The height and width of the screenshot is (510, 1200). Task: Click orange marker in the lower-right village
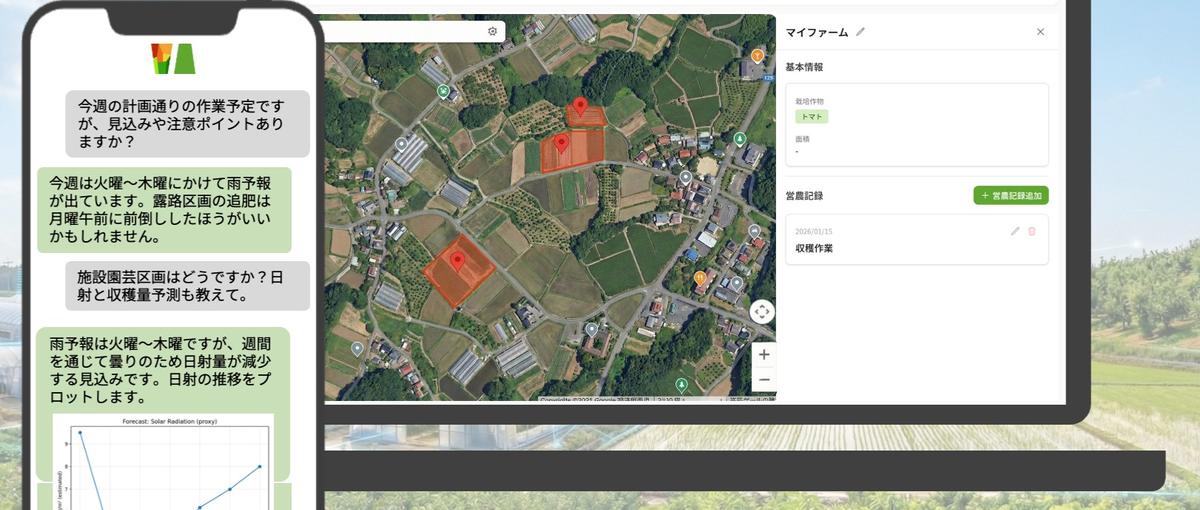coord(700,278)
